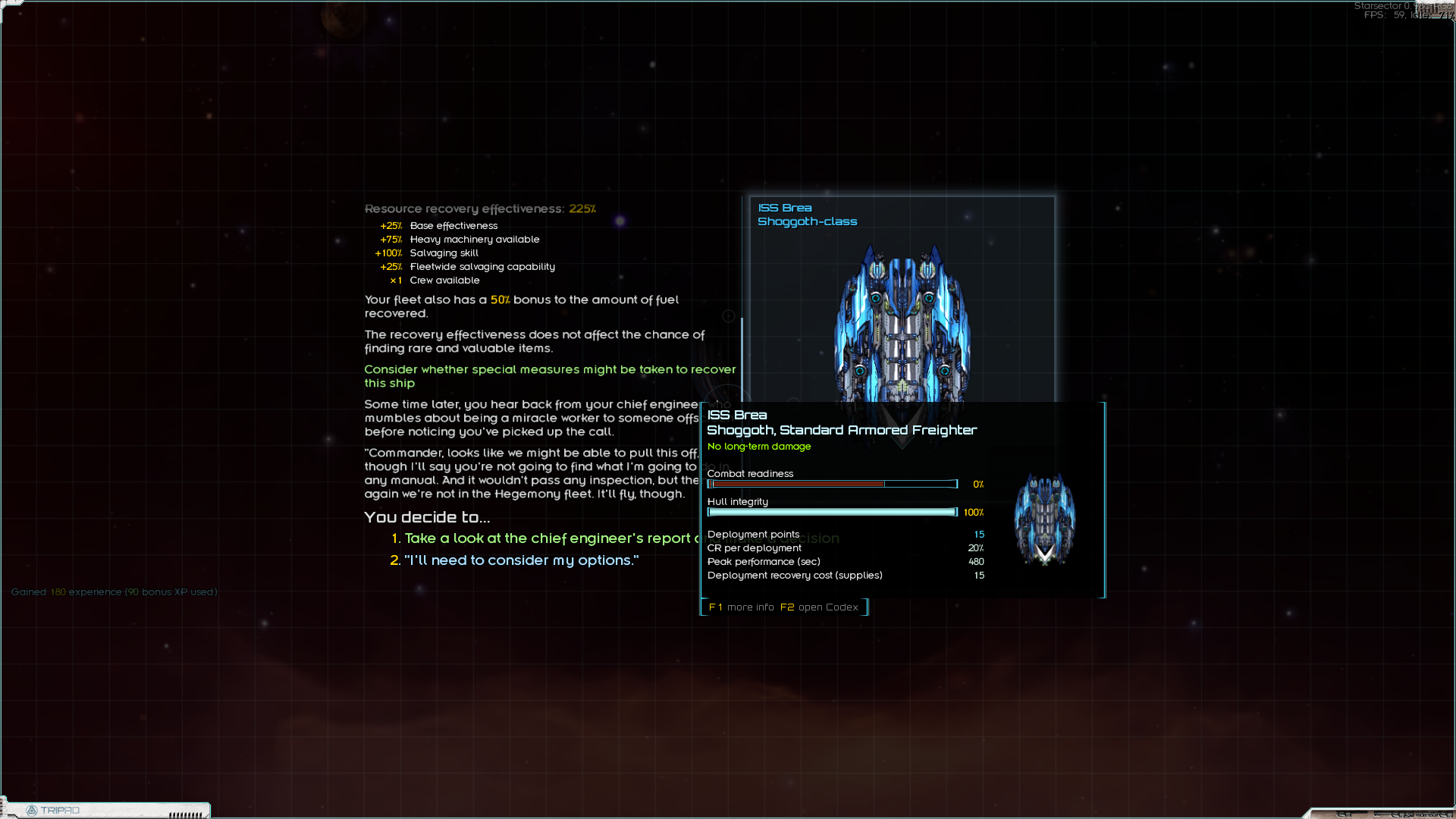1456x819 pixels.
Task: Click the Deployment points row
Action: (x=845, y=535)
